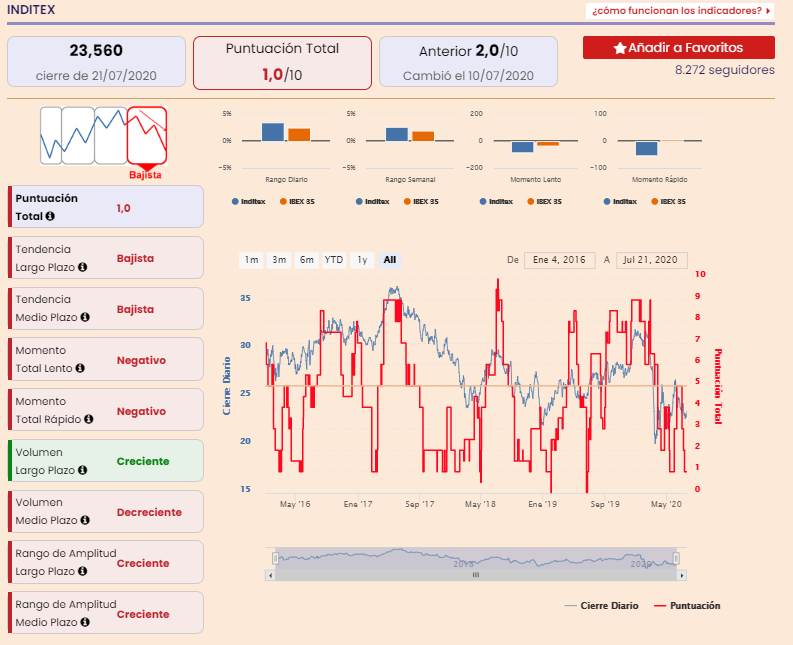Click the Momento Rápido mini bar chart
This screenshot has width=793, height=645.
[659, 141]
